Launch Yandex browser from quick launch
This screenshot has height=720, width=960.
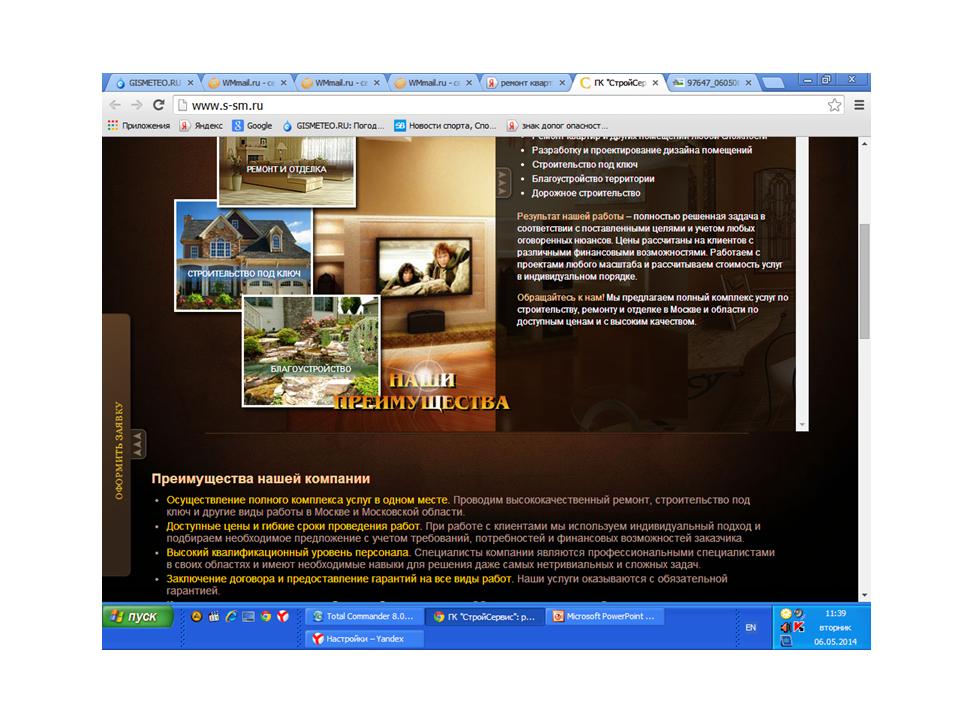283,617
